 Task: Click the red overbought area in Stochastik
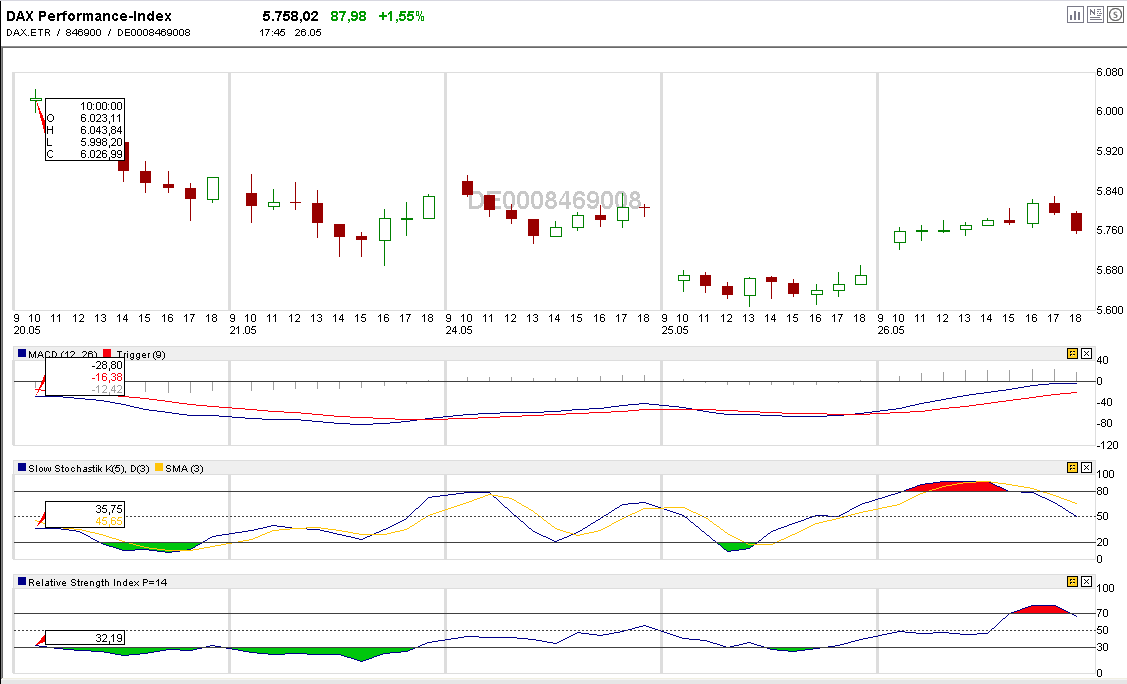tap(956, 486)
